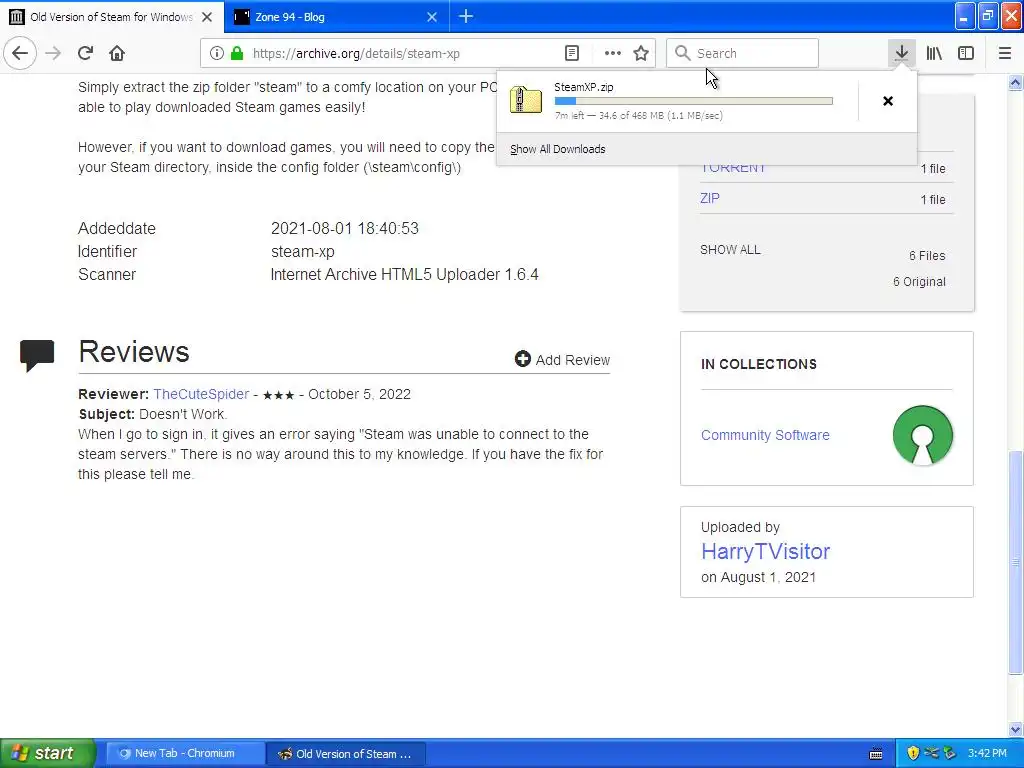
Task: Open a new browser tab
Action: [466, 16]
